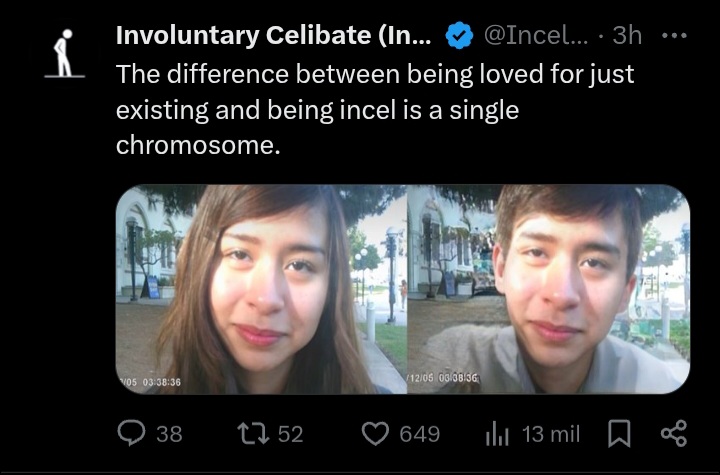Image resolution: width=720 pixels, height=475 pixels.
Task: Click the 38 replies count
Action: [169, 433]
